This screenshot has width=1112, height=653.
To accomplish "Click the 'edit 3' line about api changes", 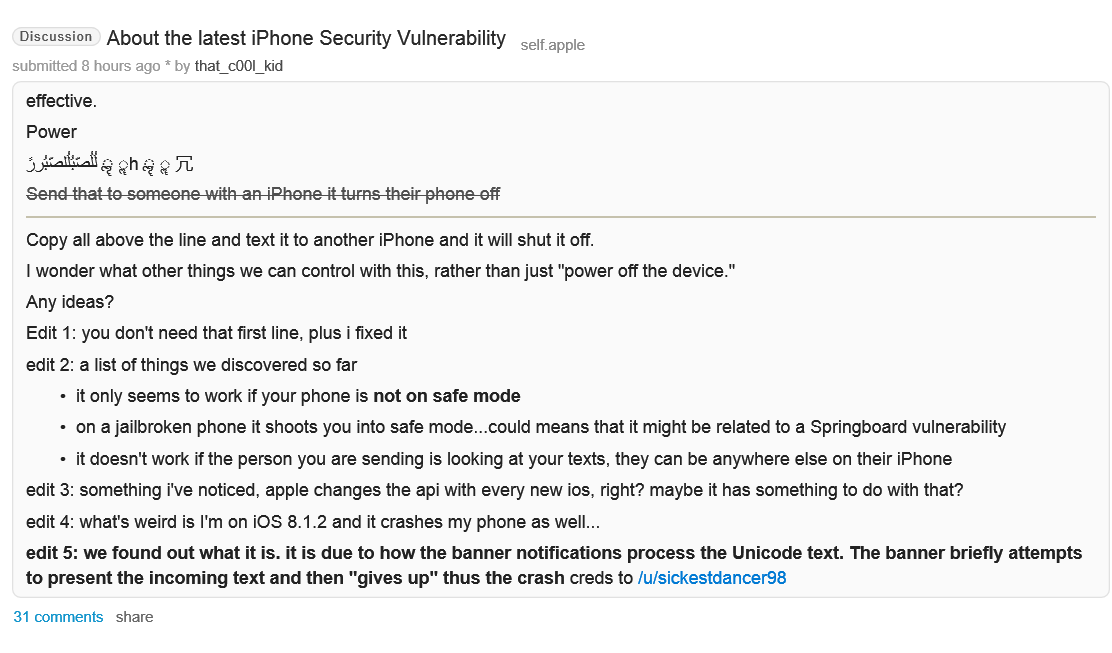I will click(x=494, y=490).
